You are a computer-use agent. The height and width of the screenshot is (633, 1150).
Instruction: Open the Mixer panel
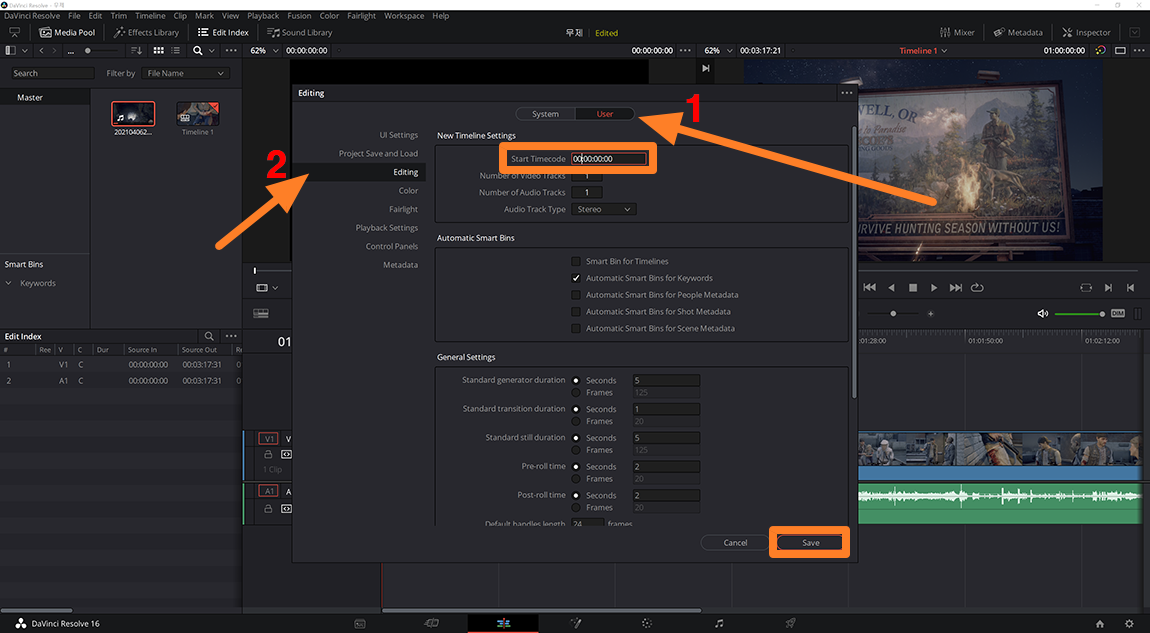(x=957, y=32)
